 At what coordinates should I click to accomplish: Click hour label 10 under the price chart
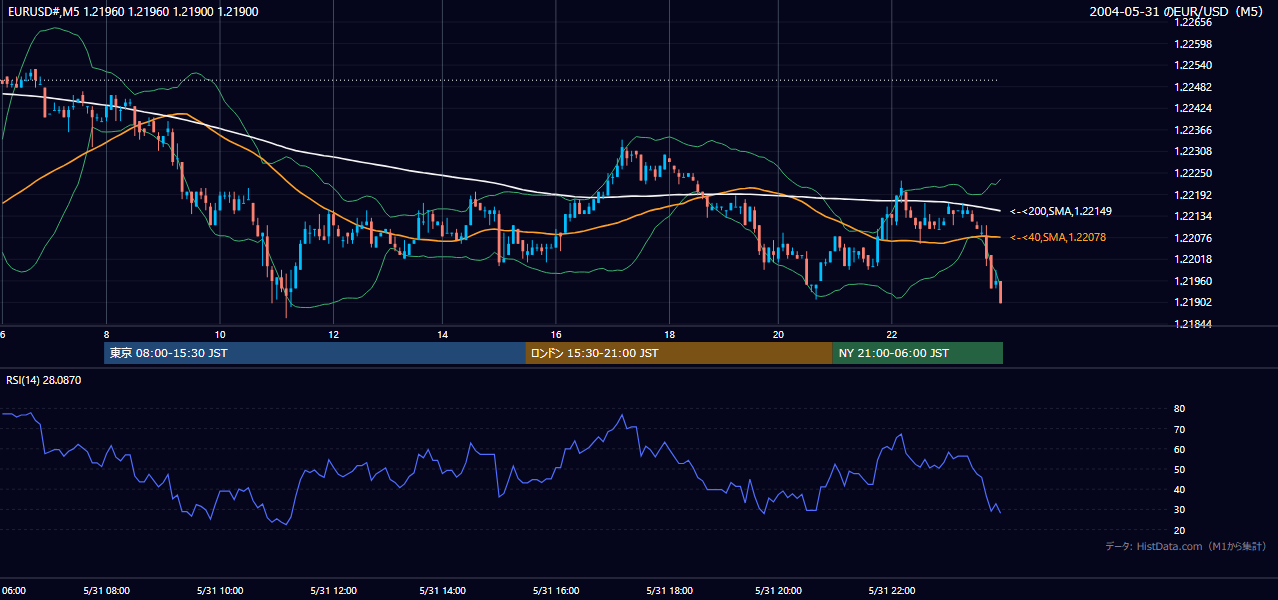[220, 334]
